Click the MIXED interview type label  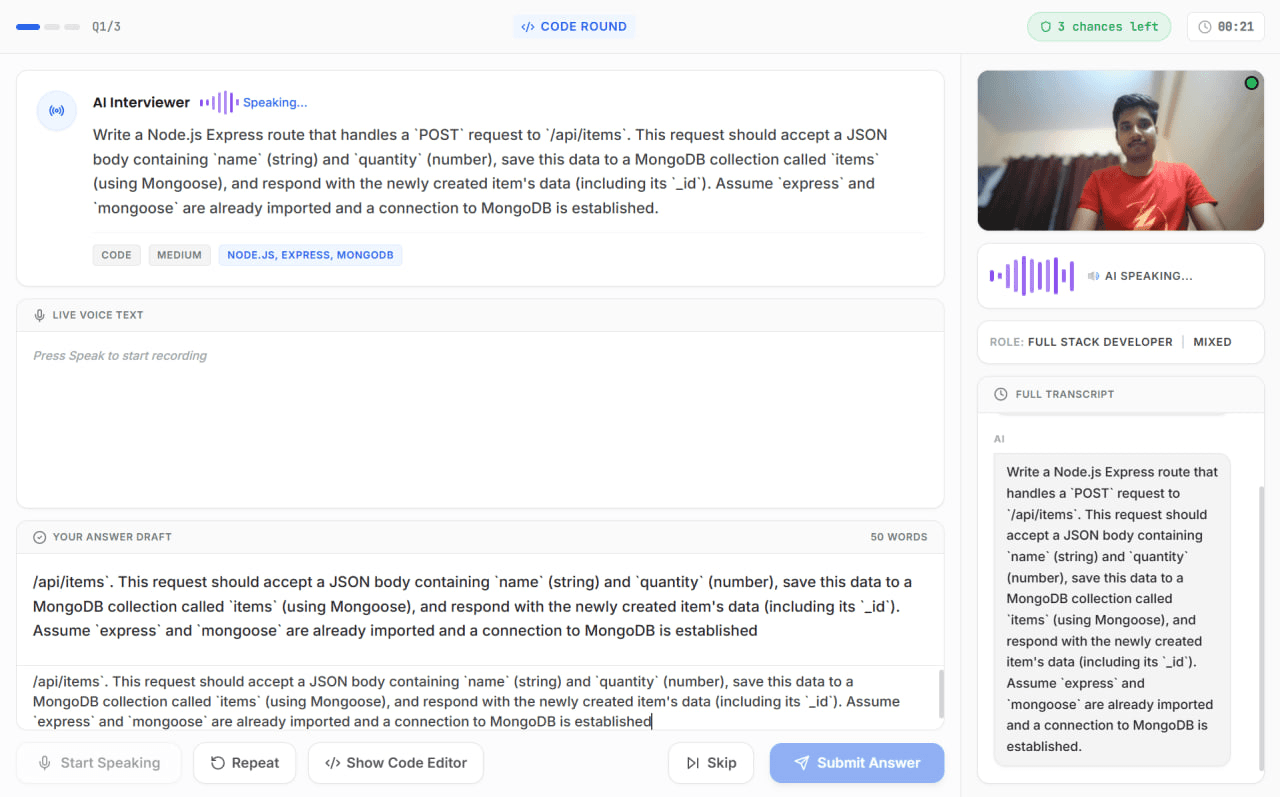point(1212,342)
